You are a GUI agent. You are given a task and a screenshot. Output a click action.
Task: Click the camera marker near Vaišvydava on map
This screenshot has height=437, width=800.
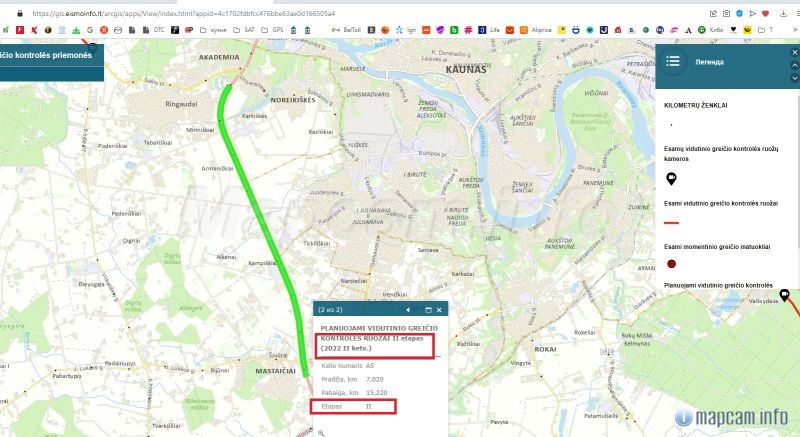point(785,294)
